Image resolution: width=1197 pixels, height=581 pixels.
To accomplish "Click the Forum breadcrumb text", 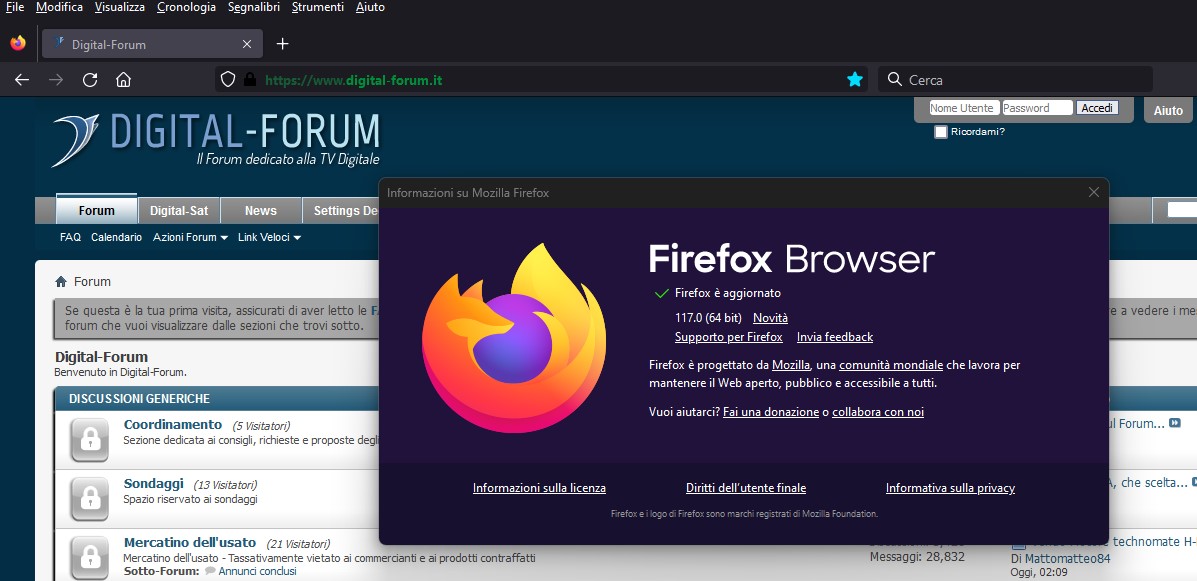I will (x=92, y=282).
